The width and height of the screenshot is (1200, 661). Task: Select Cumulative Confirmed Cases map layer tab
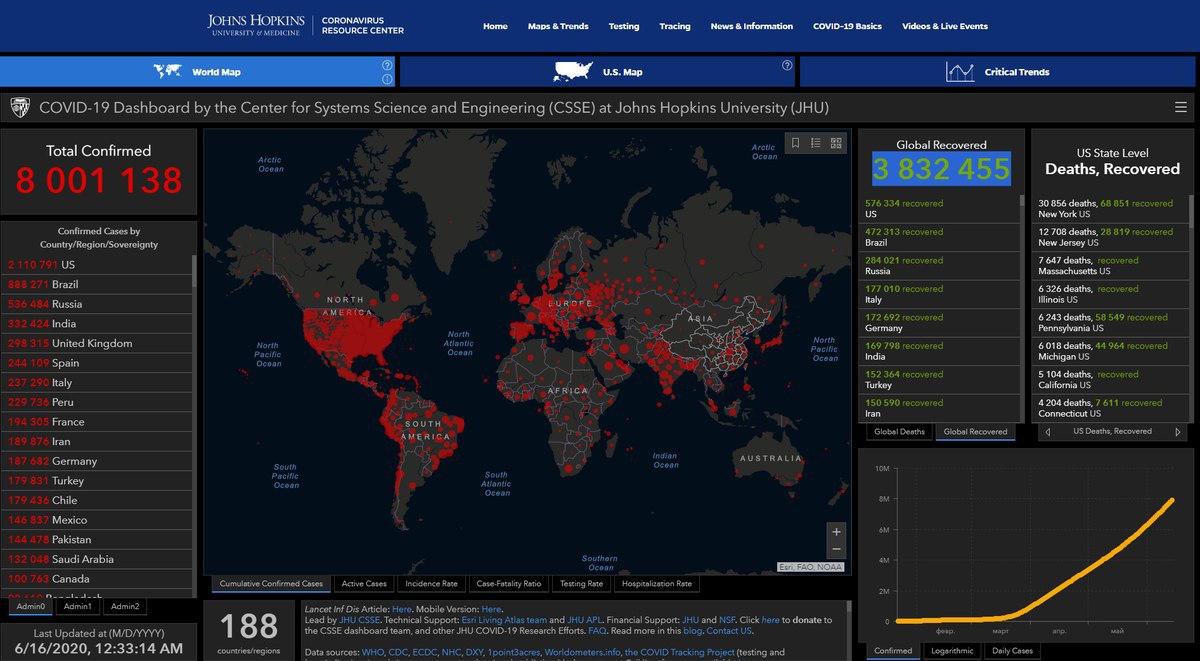(x=271, y=584)
